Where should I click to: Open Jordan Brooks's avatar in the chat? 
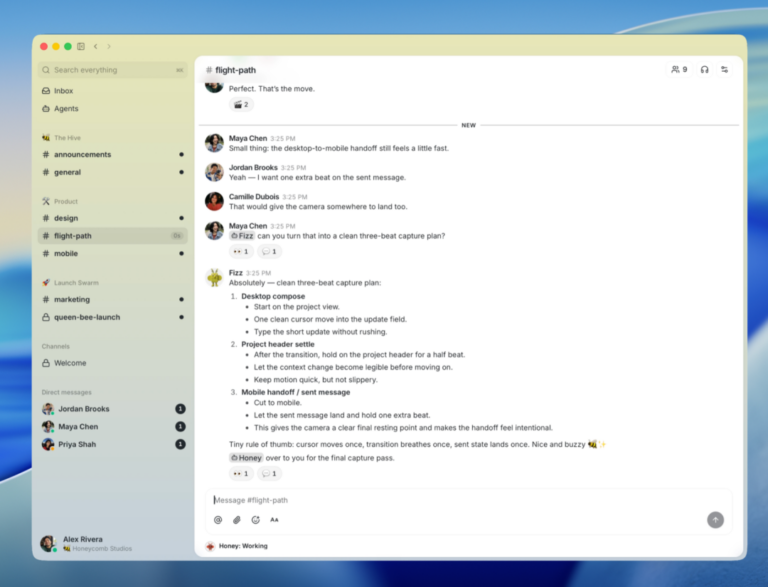click(214, 172)
